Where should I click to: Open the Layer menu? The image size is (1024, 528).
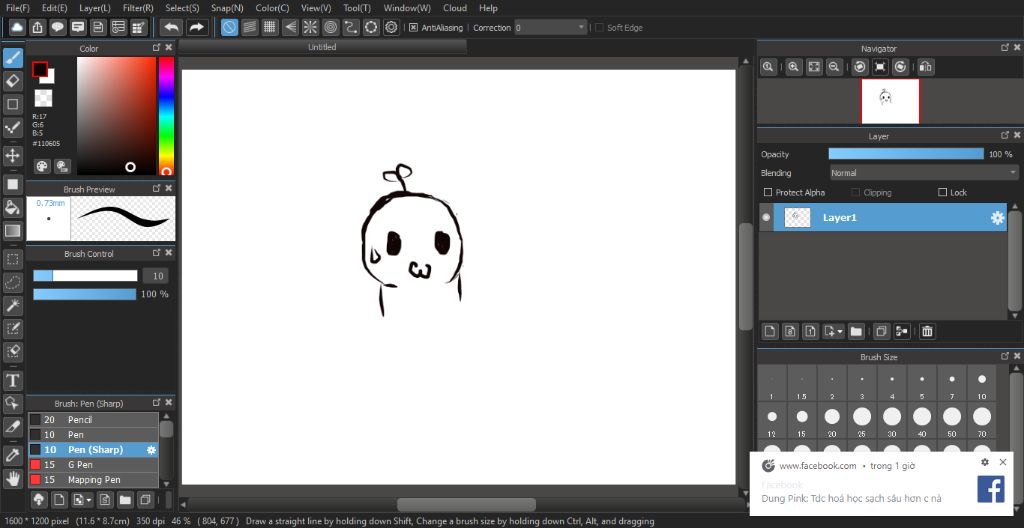[95, 8]
